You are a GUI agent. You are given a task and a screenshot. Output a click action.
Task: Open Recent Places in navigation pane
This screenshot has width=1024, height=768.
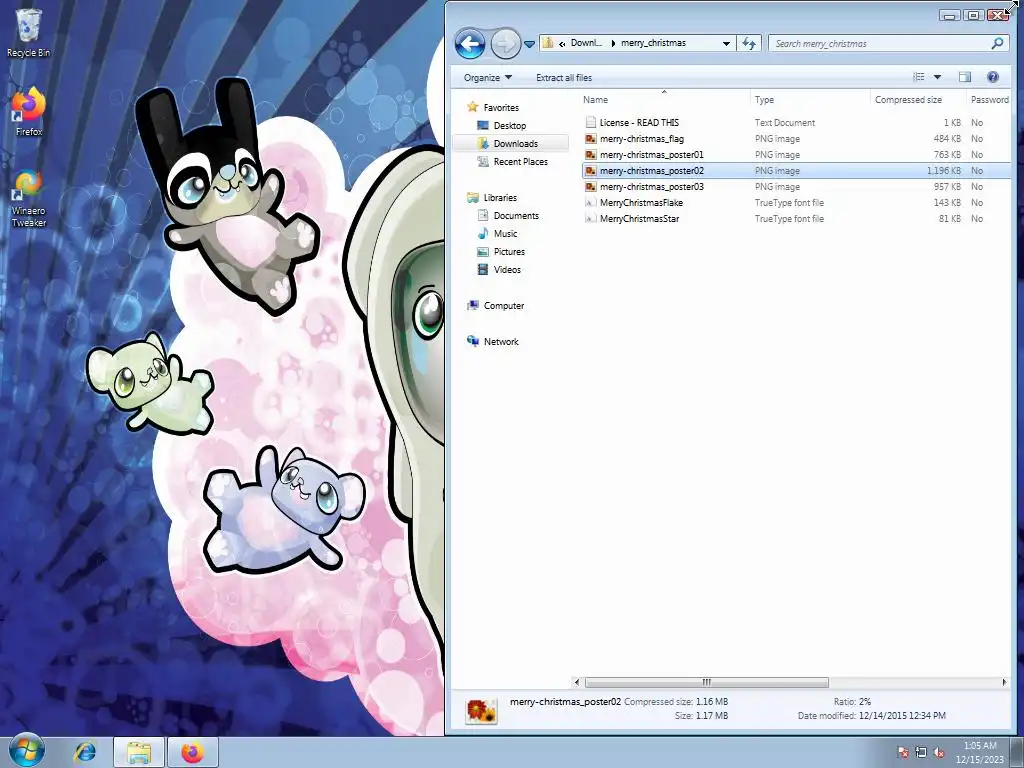click(x=520, y=161)
